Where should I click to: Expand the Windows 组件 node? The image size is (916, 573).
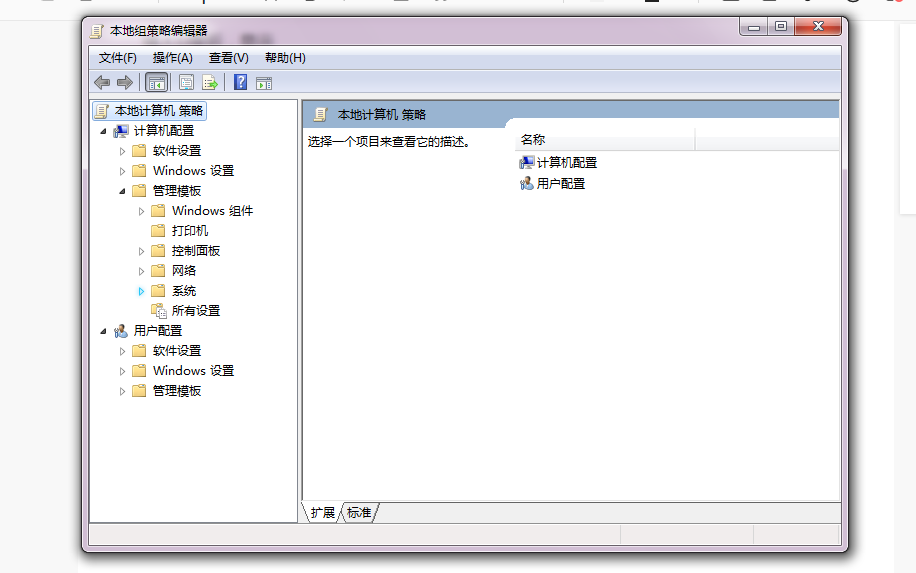click(141, 211)
